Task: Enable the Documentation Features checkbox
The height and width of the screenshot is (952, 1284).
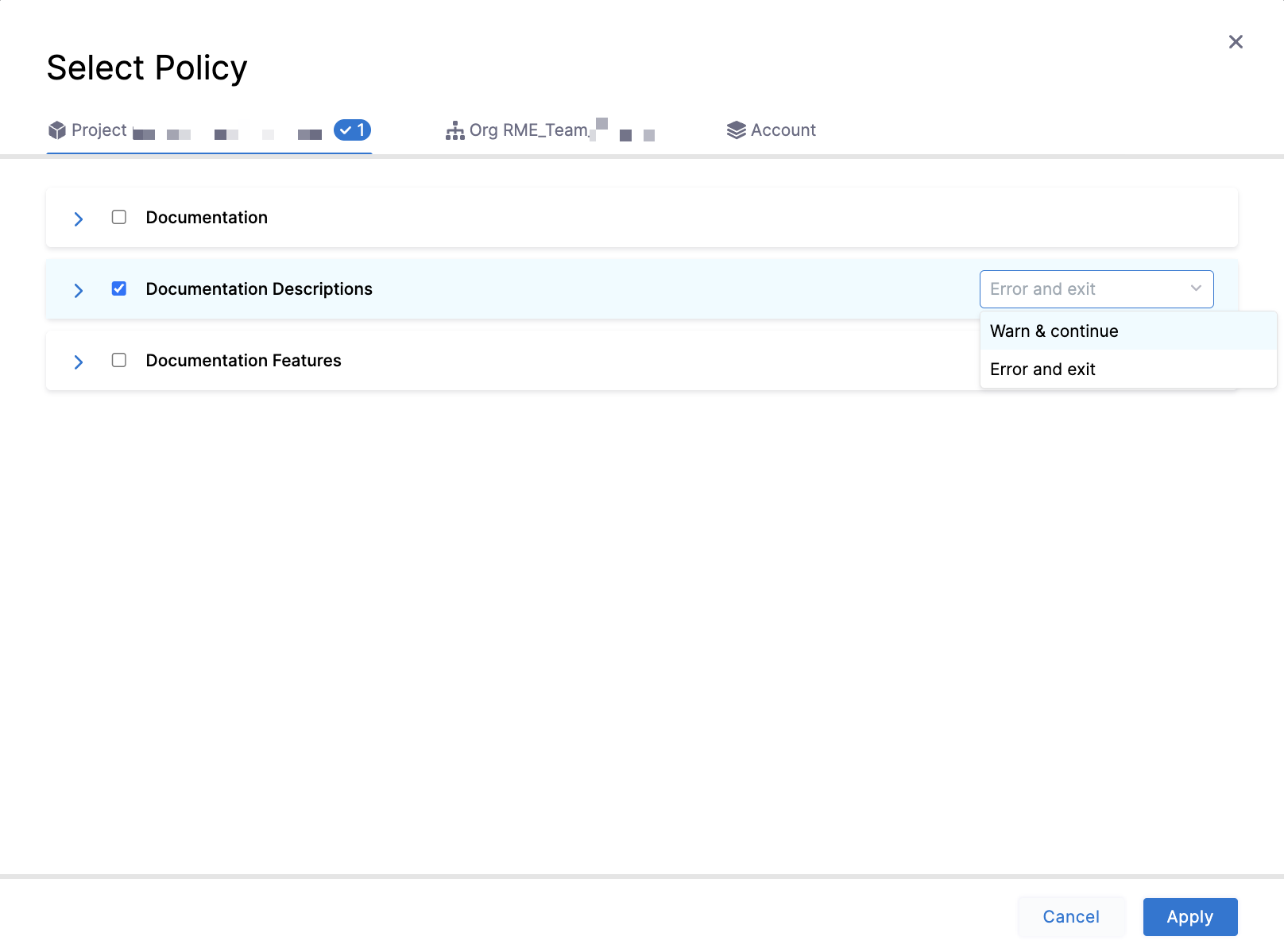Action: 119,360
